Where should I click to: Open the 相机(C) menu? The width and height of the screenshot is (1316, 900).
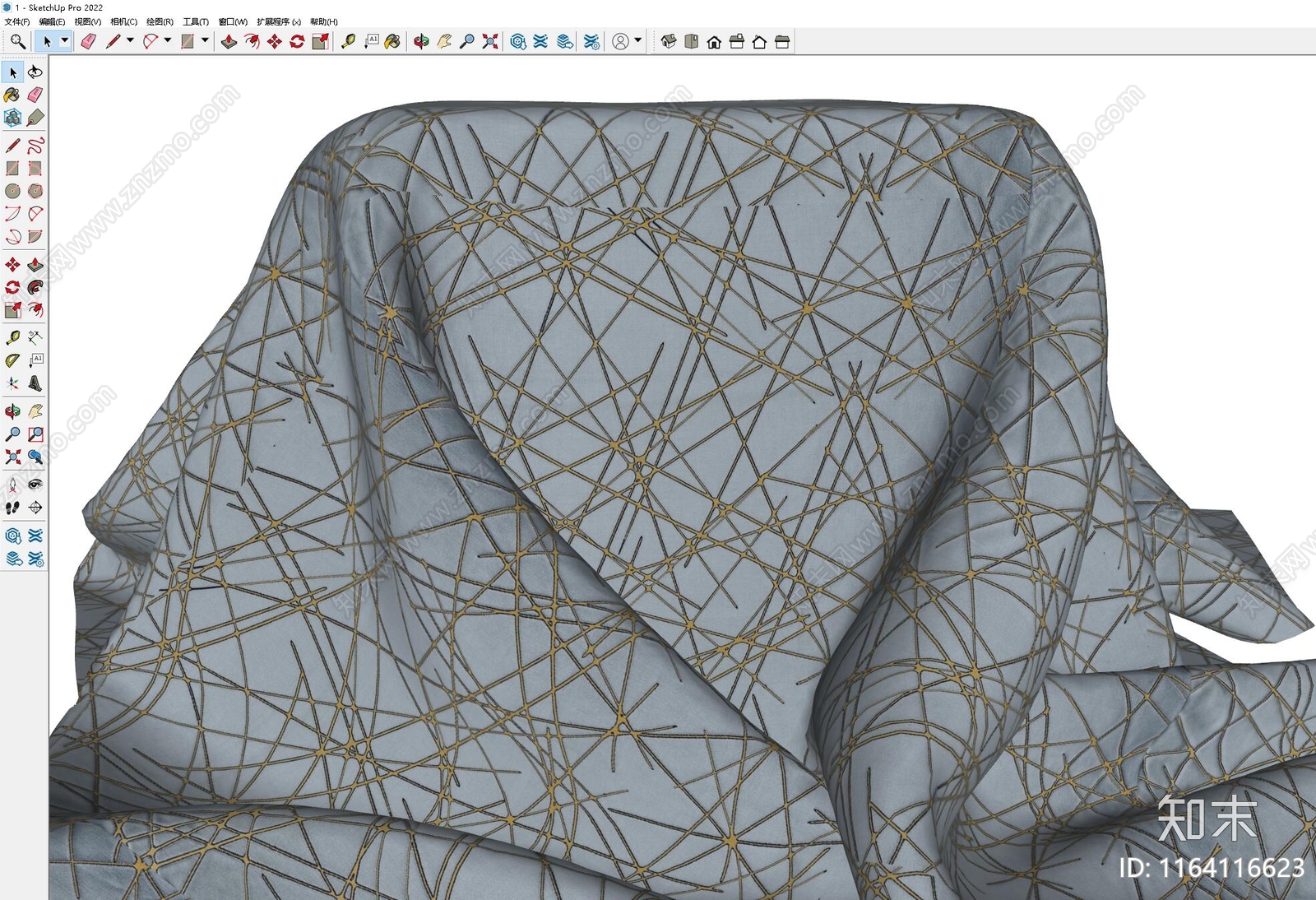pos(123,22)
